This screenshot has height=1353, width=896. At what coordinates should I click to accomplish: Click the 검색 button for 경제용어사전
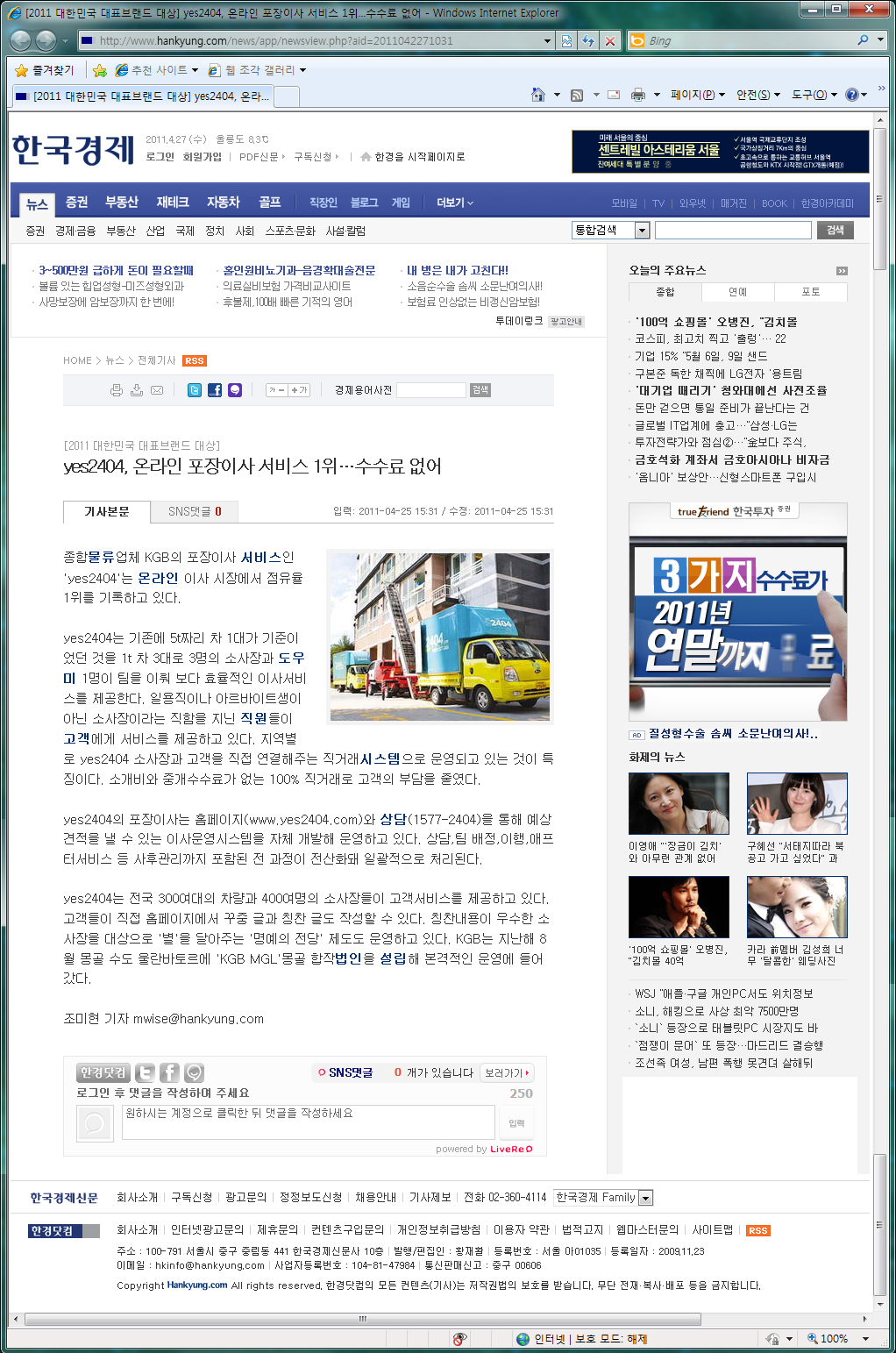[x=480, y=390]
